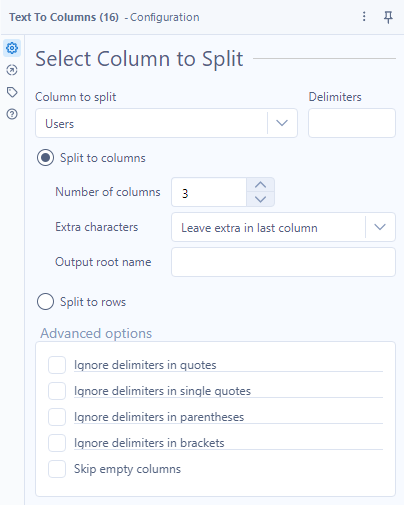404x505 pixels.
Task: Check Ignore delimiters in single quotes
Action: pos(57,391)
